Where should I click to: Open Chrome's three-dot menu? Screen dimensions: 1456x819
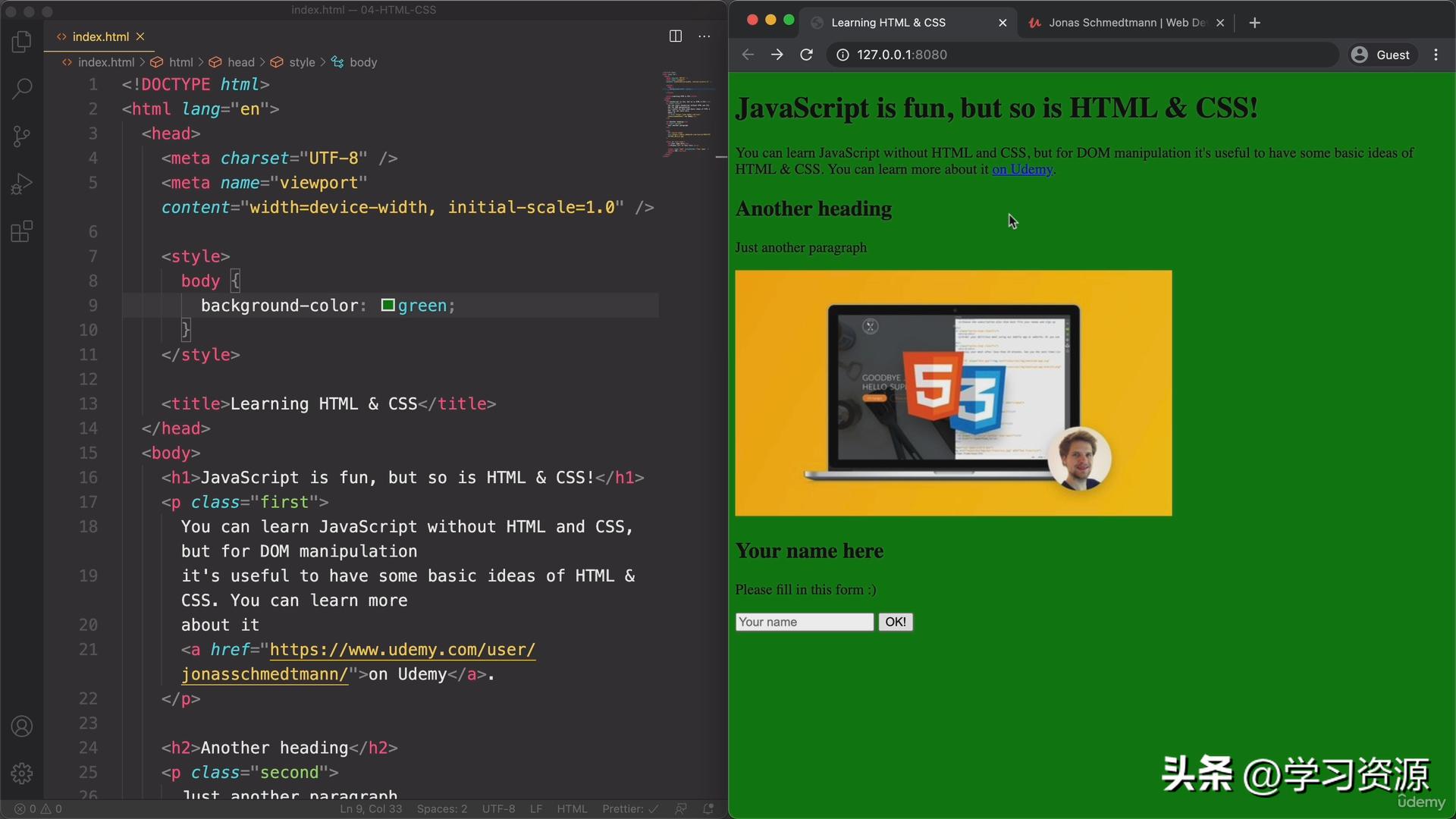tap(1436, 55)
